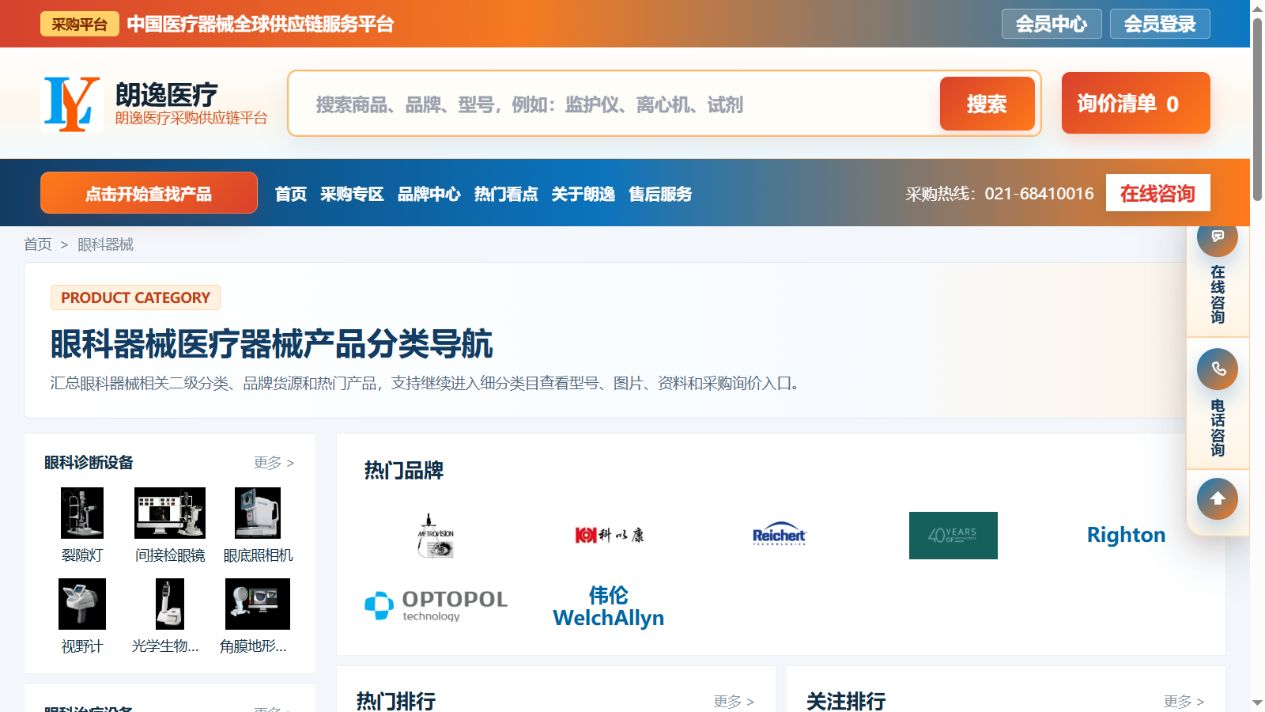Image resolution: width=1265 pixels, height=712 pixels.
Task: Click the 会员中心 button
Action: [1052, 24]
